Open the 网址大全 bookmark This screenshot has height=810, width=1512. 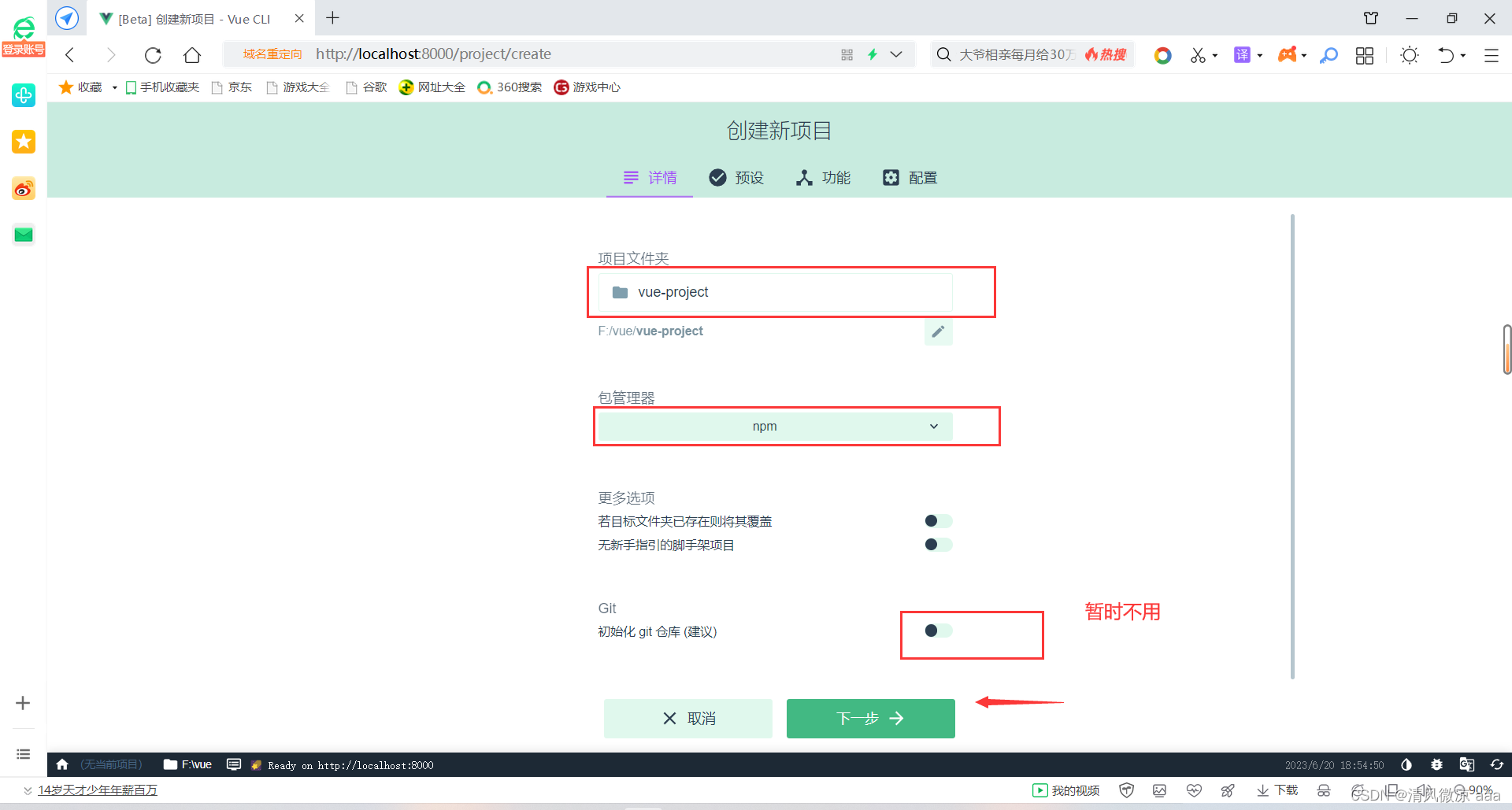[x=432, y=87]
